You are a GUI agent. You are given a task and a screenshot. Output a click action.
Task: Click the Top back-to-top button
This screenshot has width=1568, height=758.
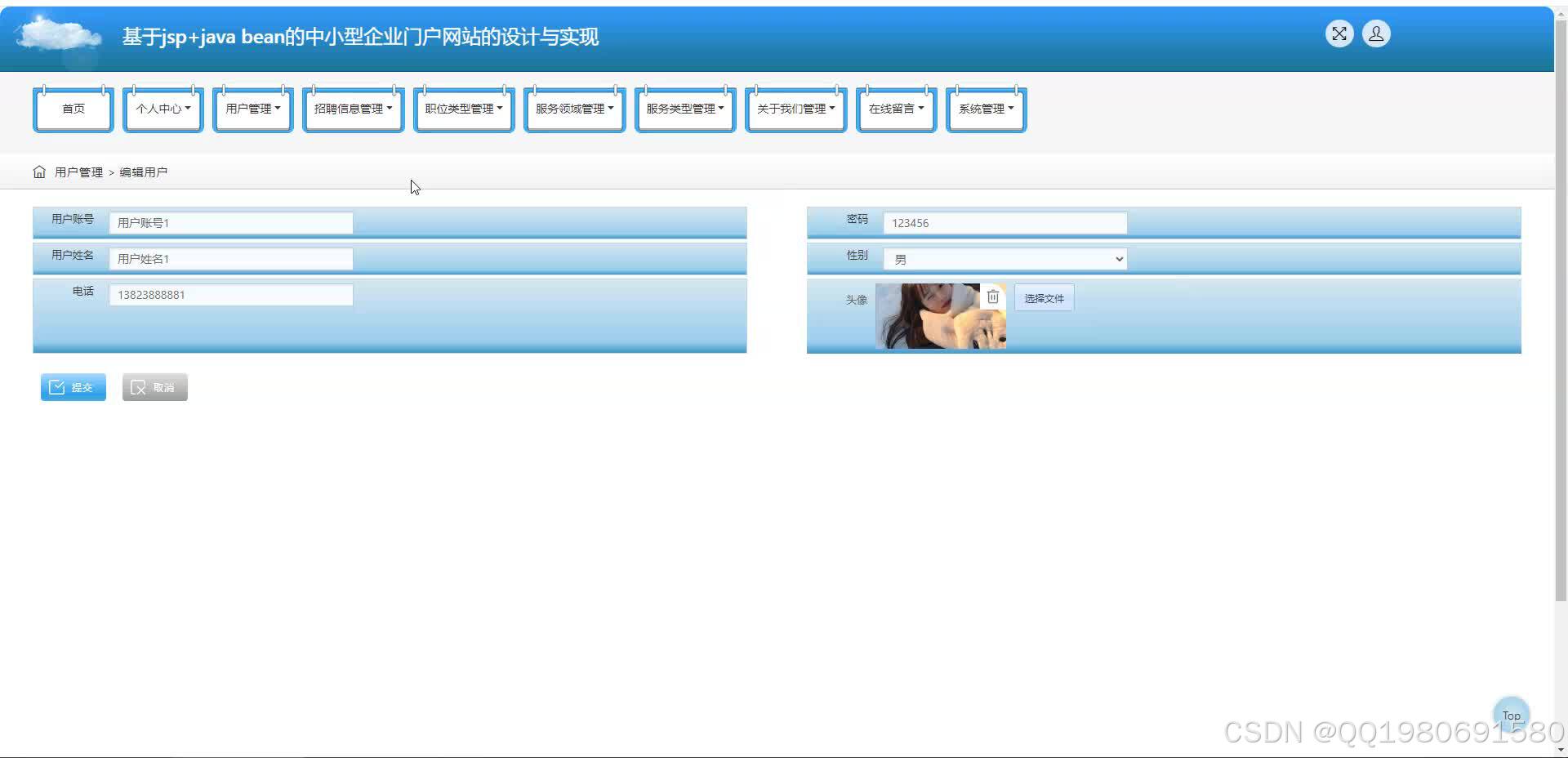[1511, 716]
